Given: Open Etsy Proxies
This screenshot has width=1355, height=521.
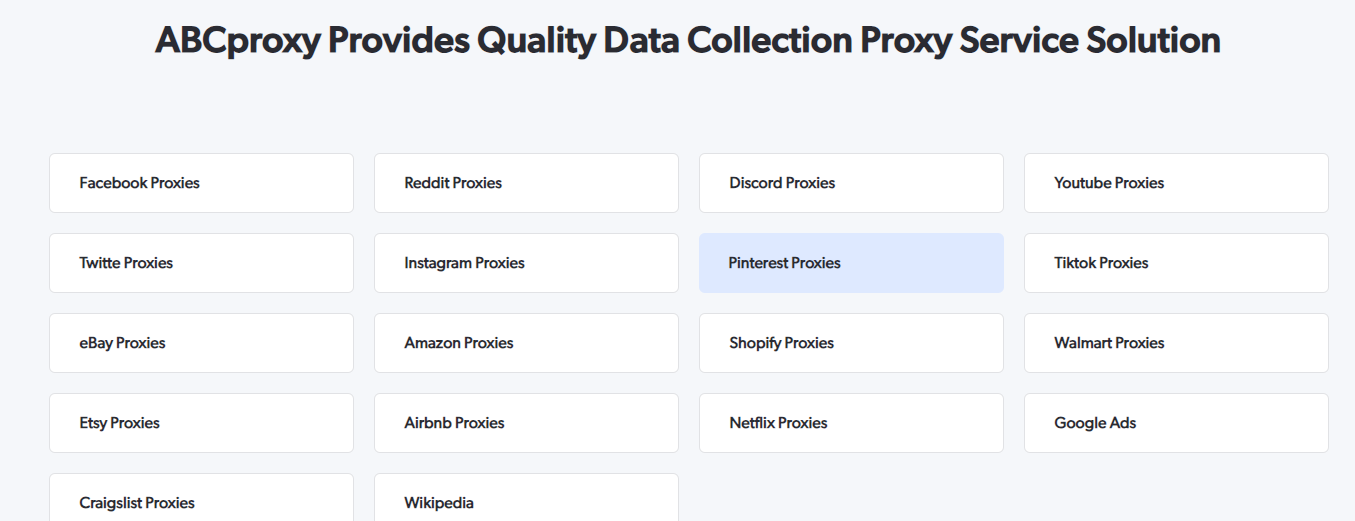Looking at the screenshot, I should point(201,423).
